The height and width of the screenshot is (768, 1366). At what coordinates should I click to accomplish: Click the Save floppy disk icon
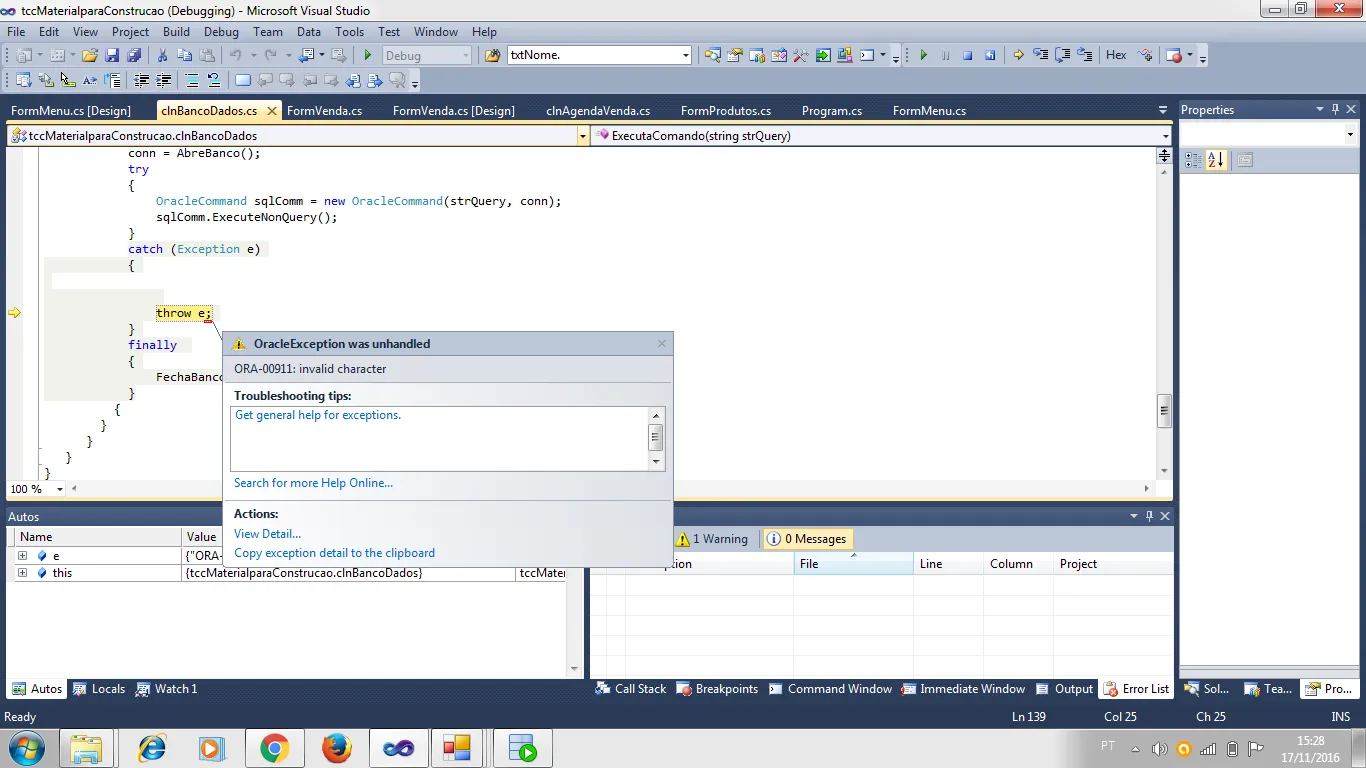(x=112, y=55)
